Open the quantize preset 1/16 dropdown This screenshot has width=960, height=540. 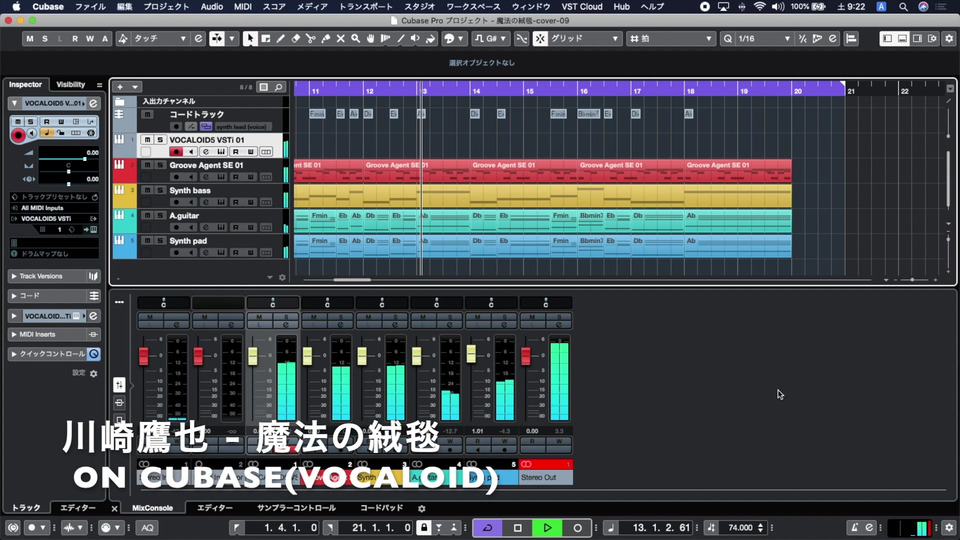point(763,39)
